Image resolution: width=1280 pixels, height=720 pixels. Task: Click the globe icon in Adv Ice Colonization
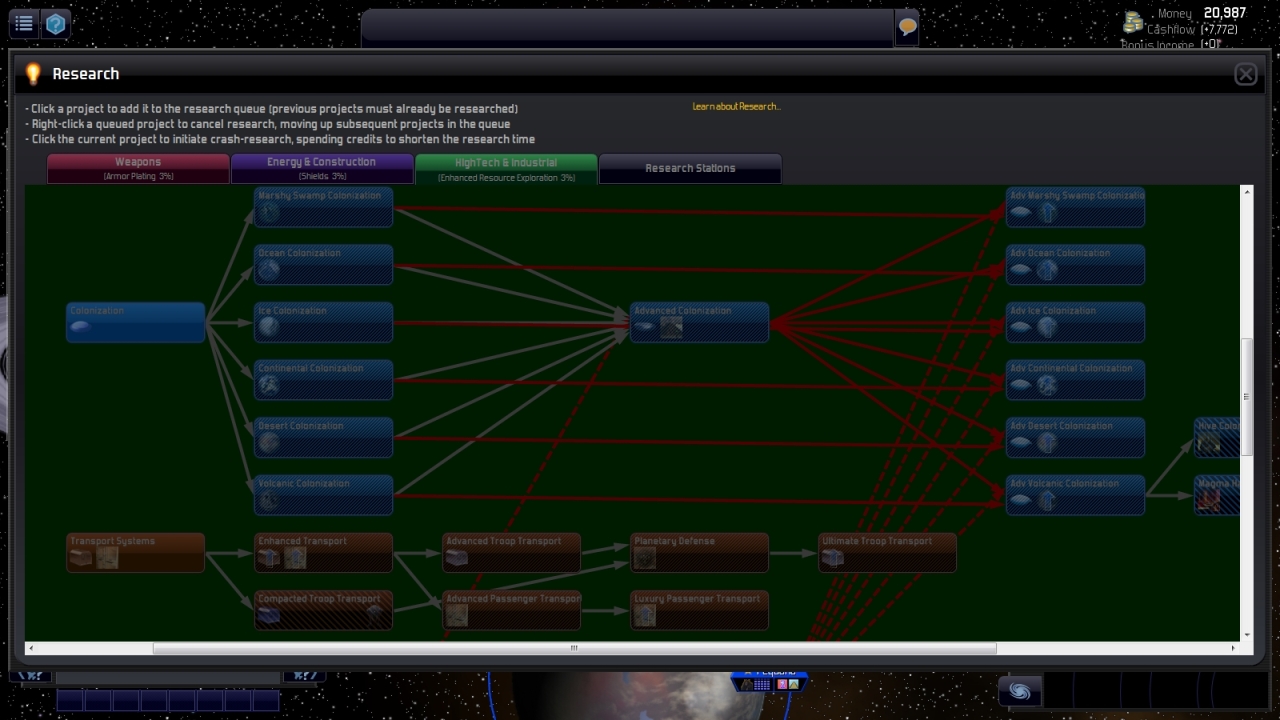tap(1047, 327)
